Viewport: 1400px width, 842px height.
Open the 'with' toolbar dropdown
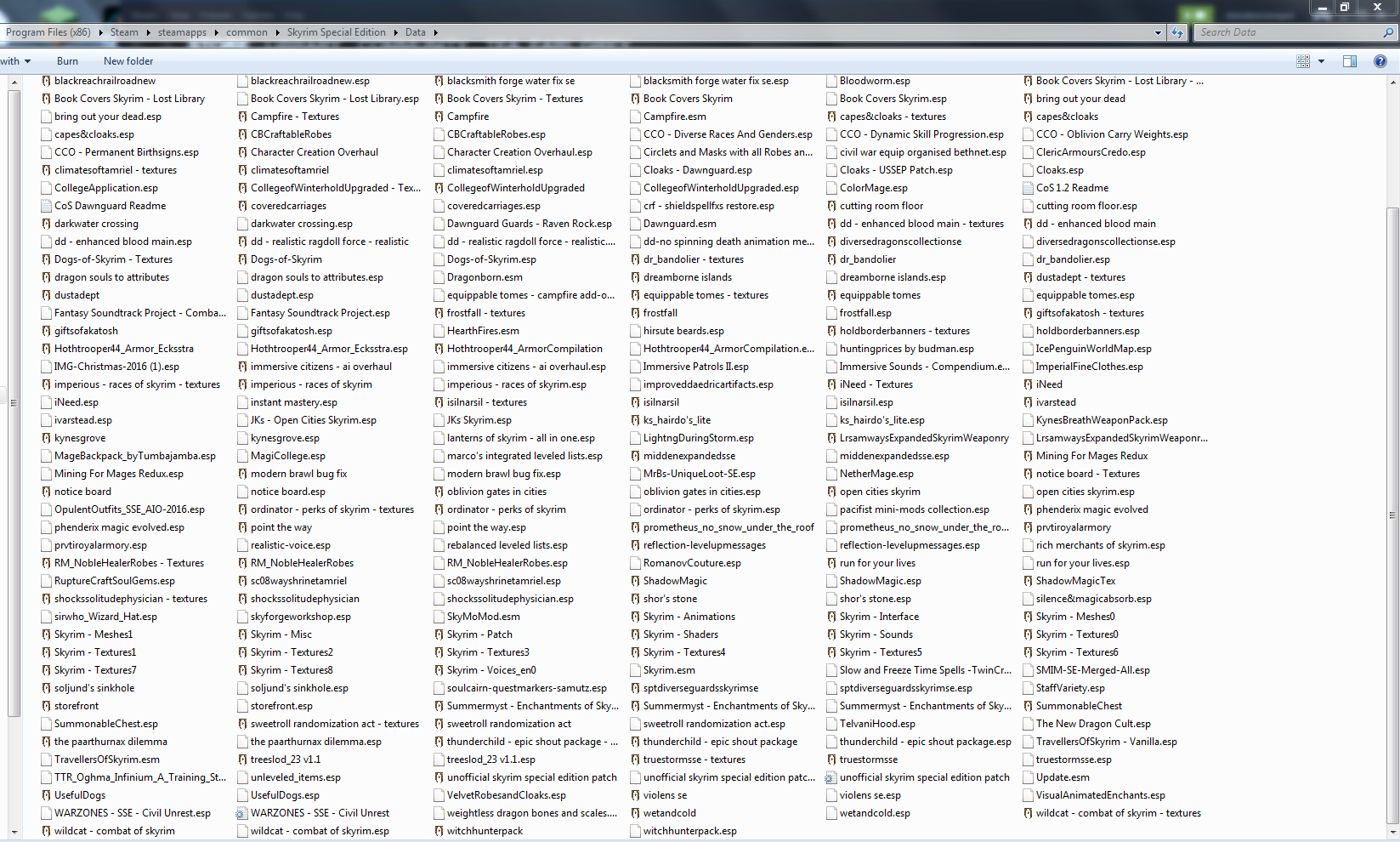click(16, 61)
